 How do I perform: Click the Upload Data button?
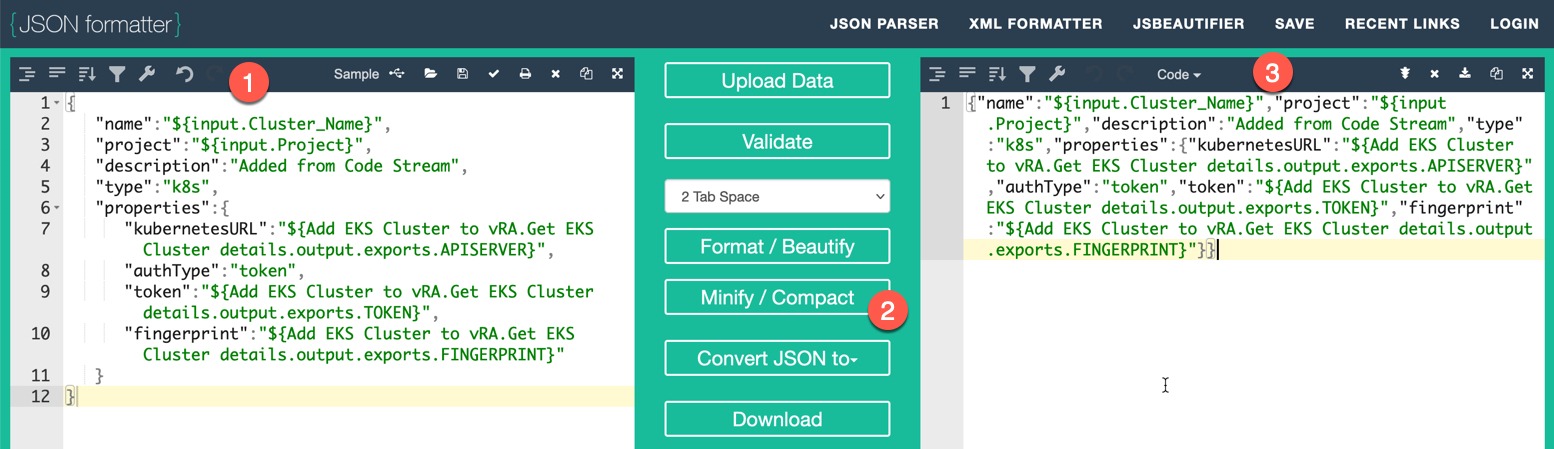pyautogui.click(x=777, y=80)
